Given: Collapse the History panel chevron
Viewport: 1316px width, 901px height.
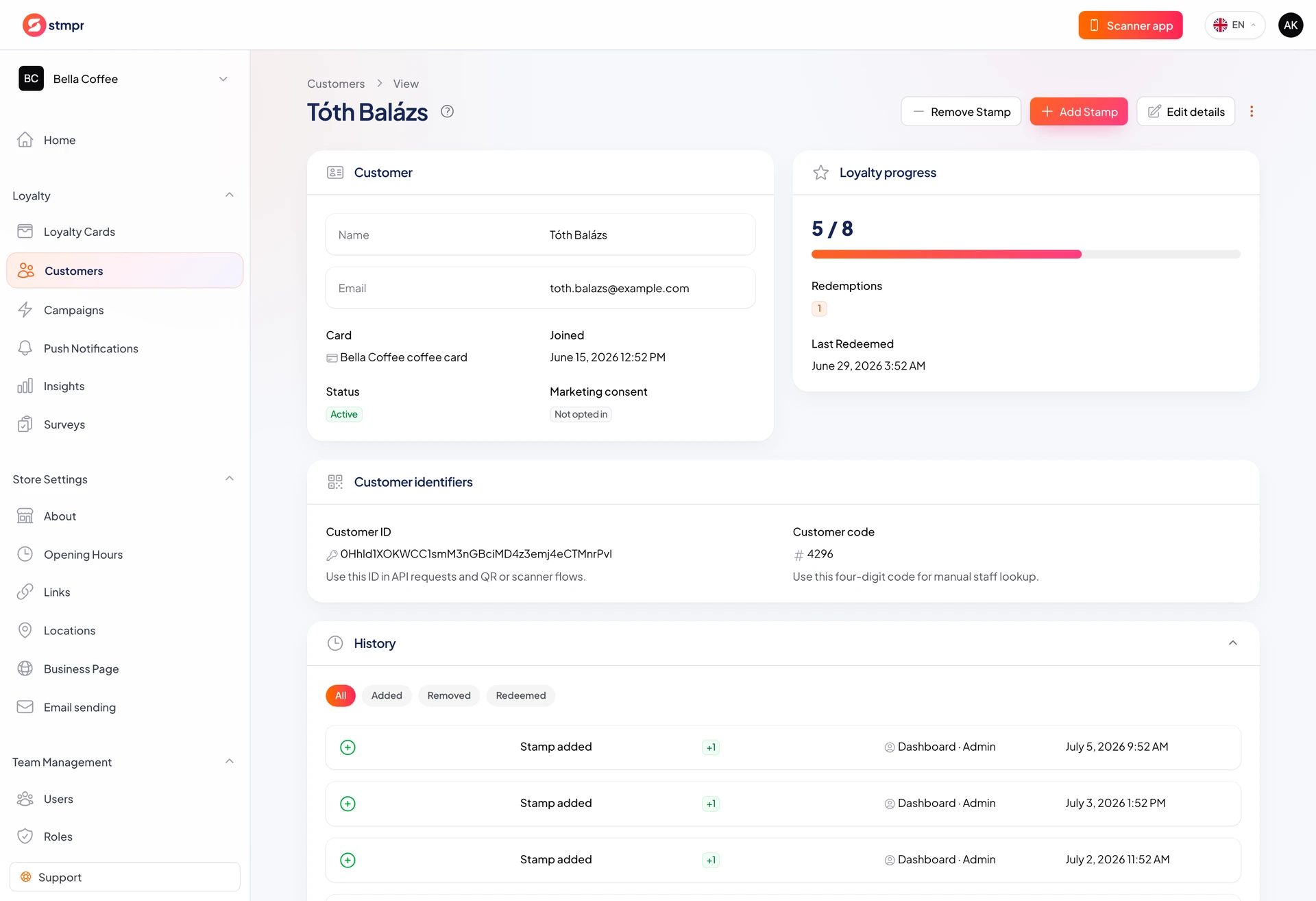Looking at the screenshot, I should tap(1232, 643).
